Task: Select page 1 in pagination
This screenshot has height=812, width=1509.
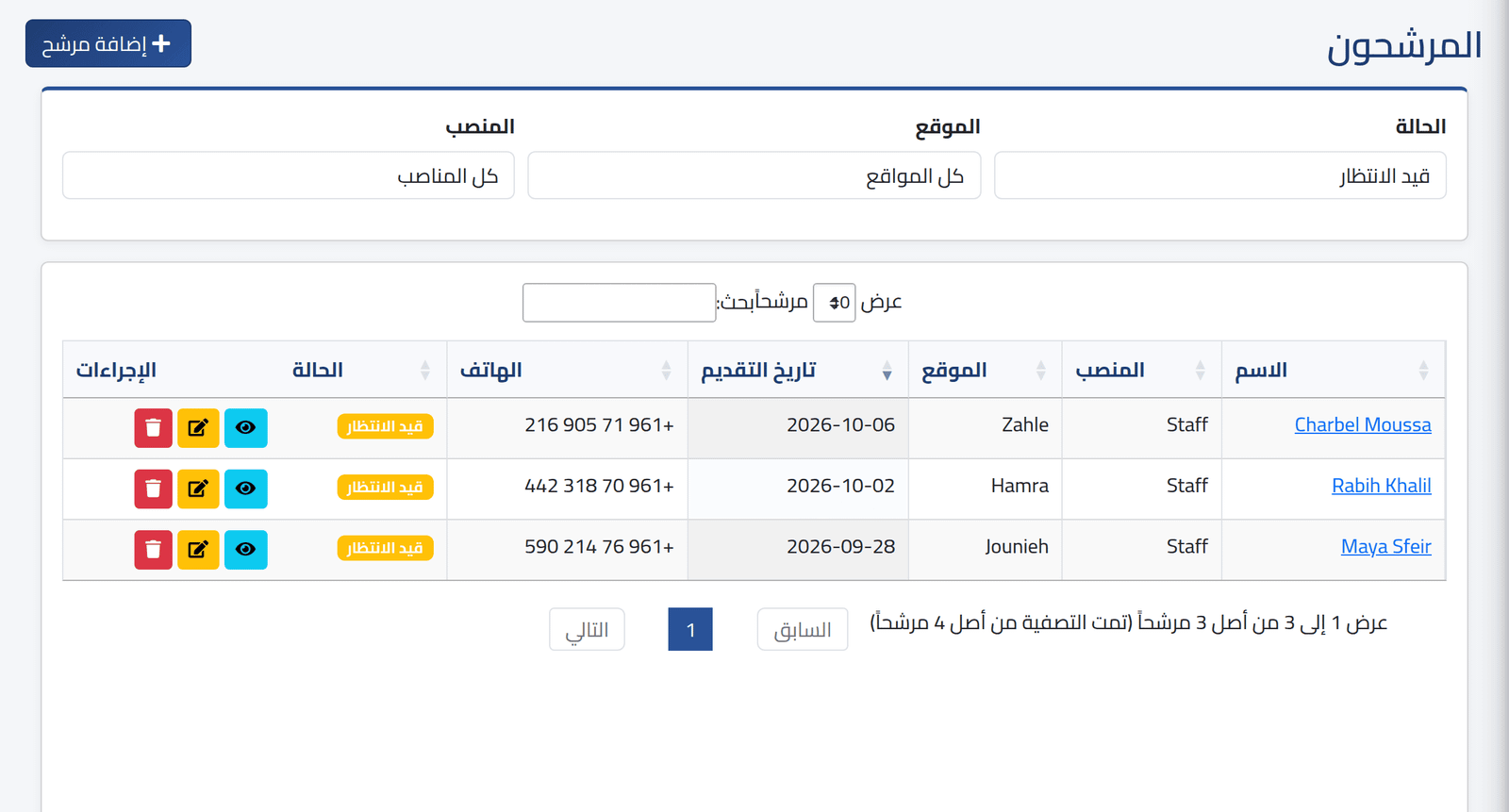Action: tap(690, 629)
